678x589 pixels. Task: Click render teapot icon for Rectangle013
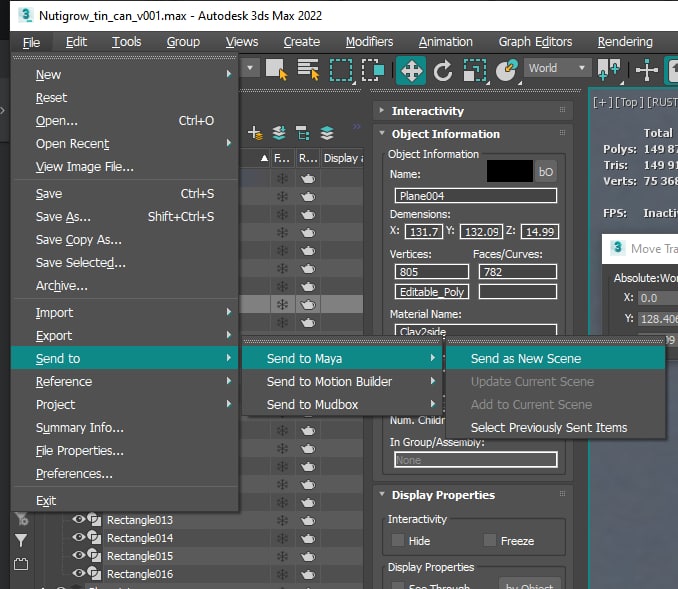308,520
